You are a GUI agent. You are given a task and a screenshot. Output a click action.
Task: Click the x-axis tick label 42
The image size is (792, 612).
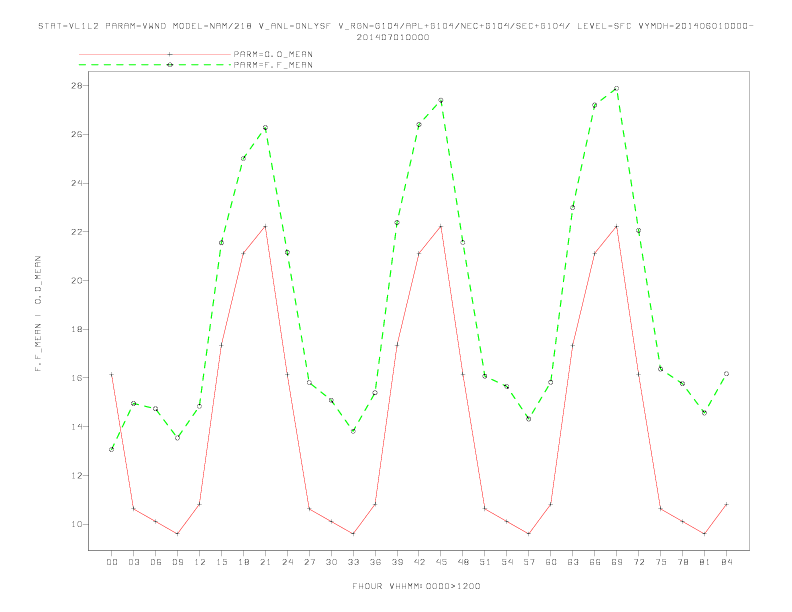pyautogui.click(x=419, y=562)
